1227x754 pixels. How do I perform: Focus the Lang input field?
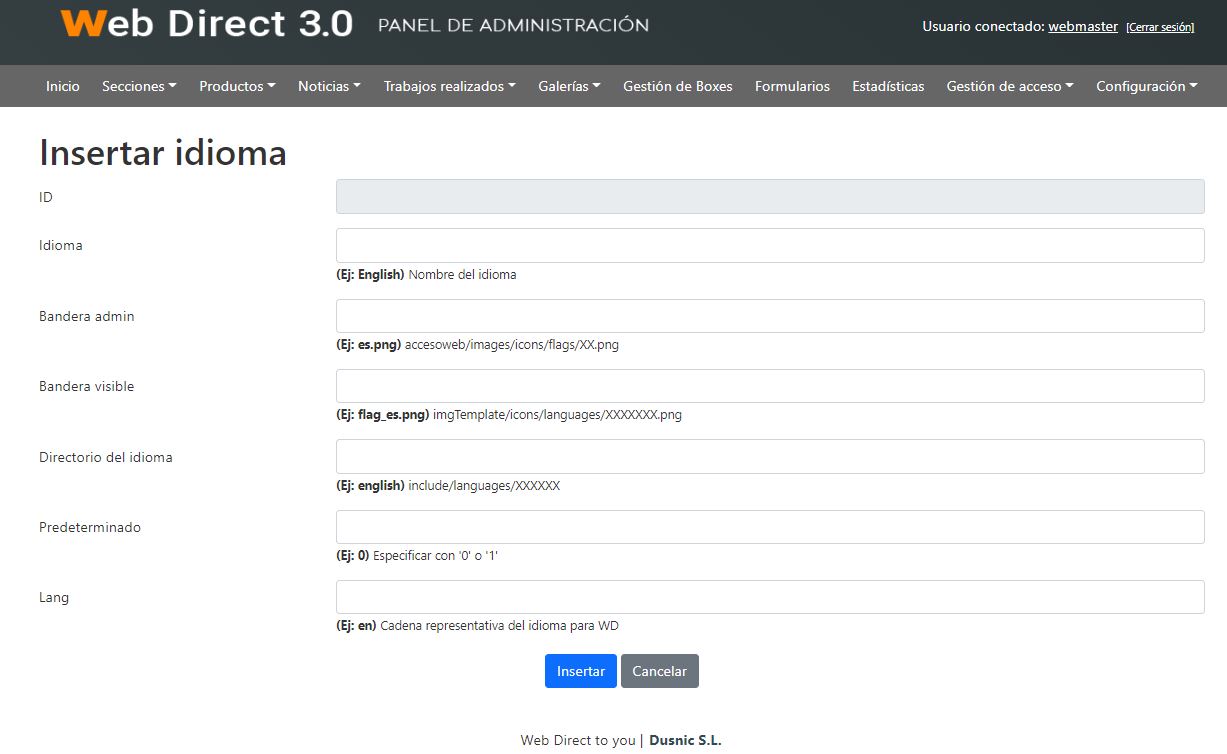pos(770,597)
